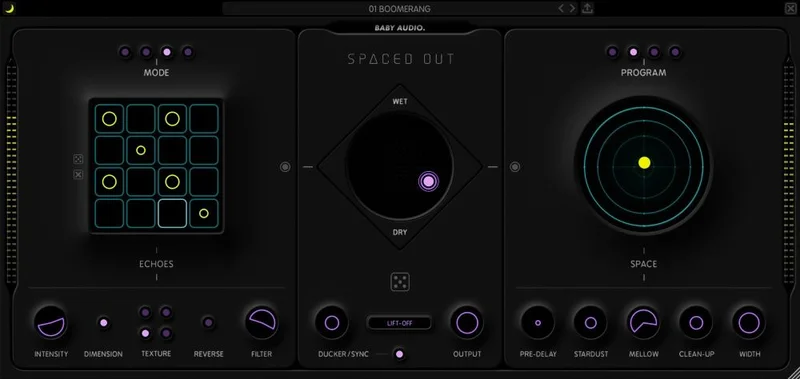
Task: Select the second MODE dot
Action: click(146, 52)
